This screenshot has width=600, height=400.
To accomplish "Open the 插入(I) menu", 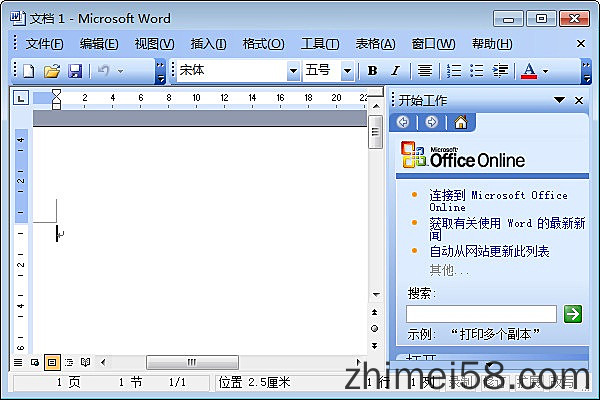I will click(x=208, y=44).
